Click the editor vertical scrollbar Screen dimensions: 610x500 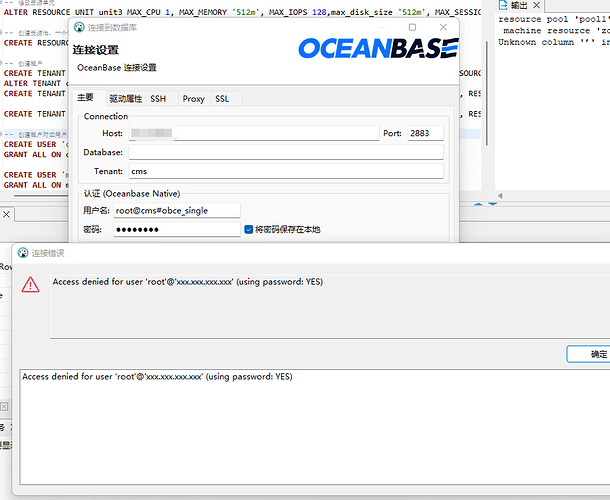click(x=487, y=93)
